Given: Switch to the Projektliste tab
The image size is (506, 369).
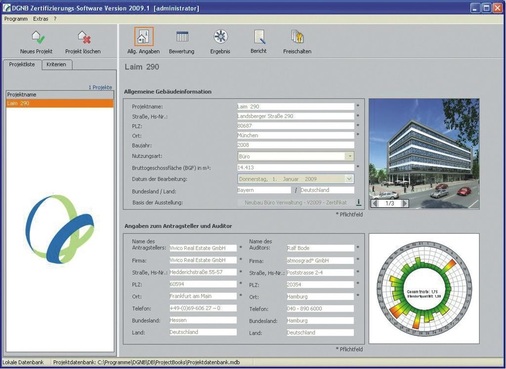Looking at the screenshot, I should click(22, 64).
